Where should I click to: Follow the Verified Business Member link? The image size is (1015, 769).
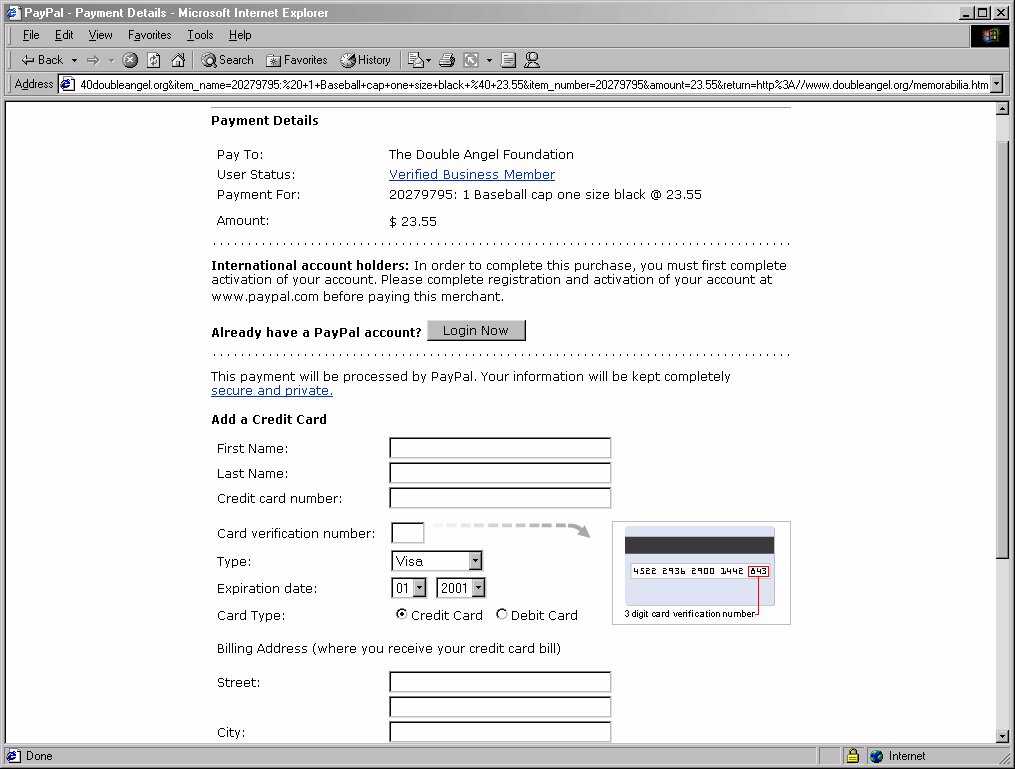472,175
